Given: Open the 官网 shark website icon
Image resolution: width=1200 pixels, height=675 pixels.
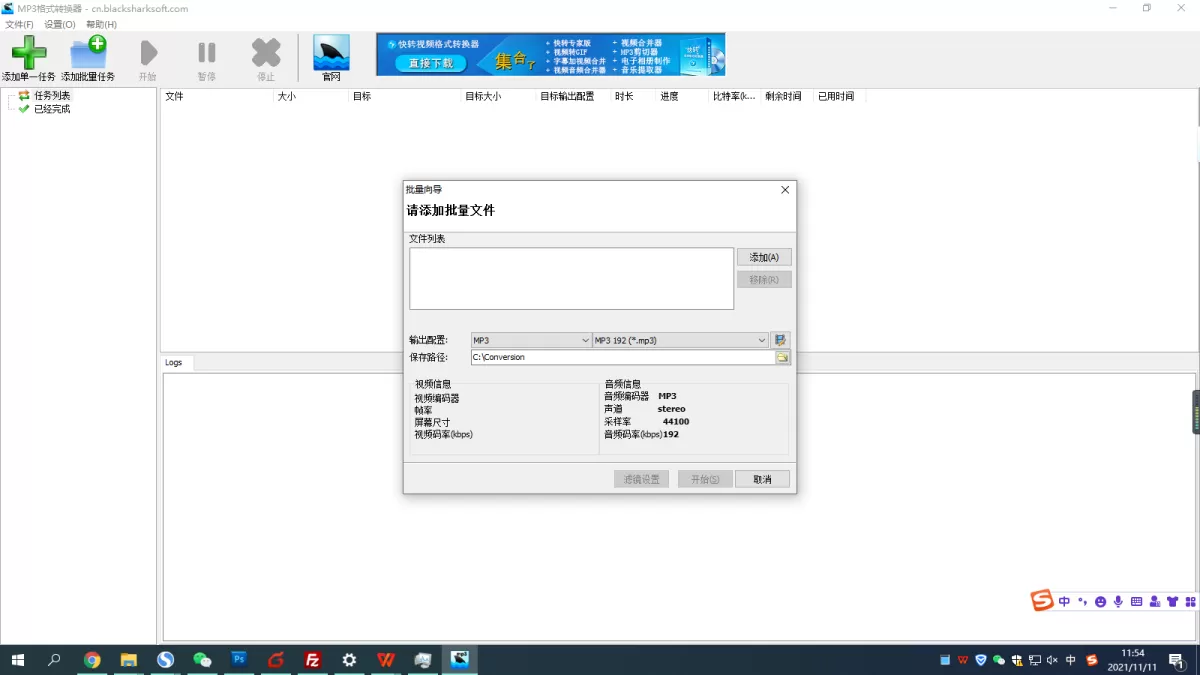Looking at the screenshot, I should pyautogui.click(x=331, y=52).
